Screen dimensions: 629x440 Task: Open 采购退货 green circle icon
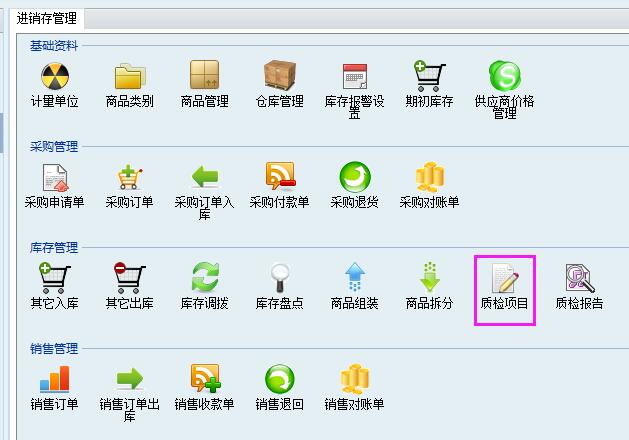click(x=355, y=177)
